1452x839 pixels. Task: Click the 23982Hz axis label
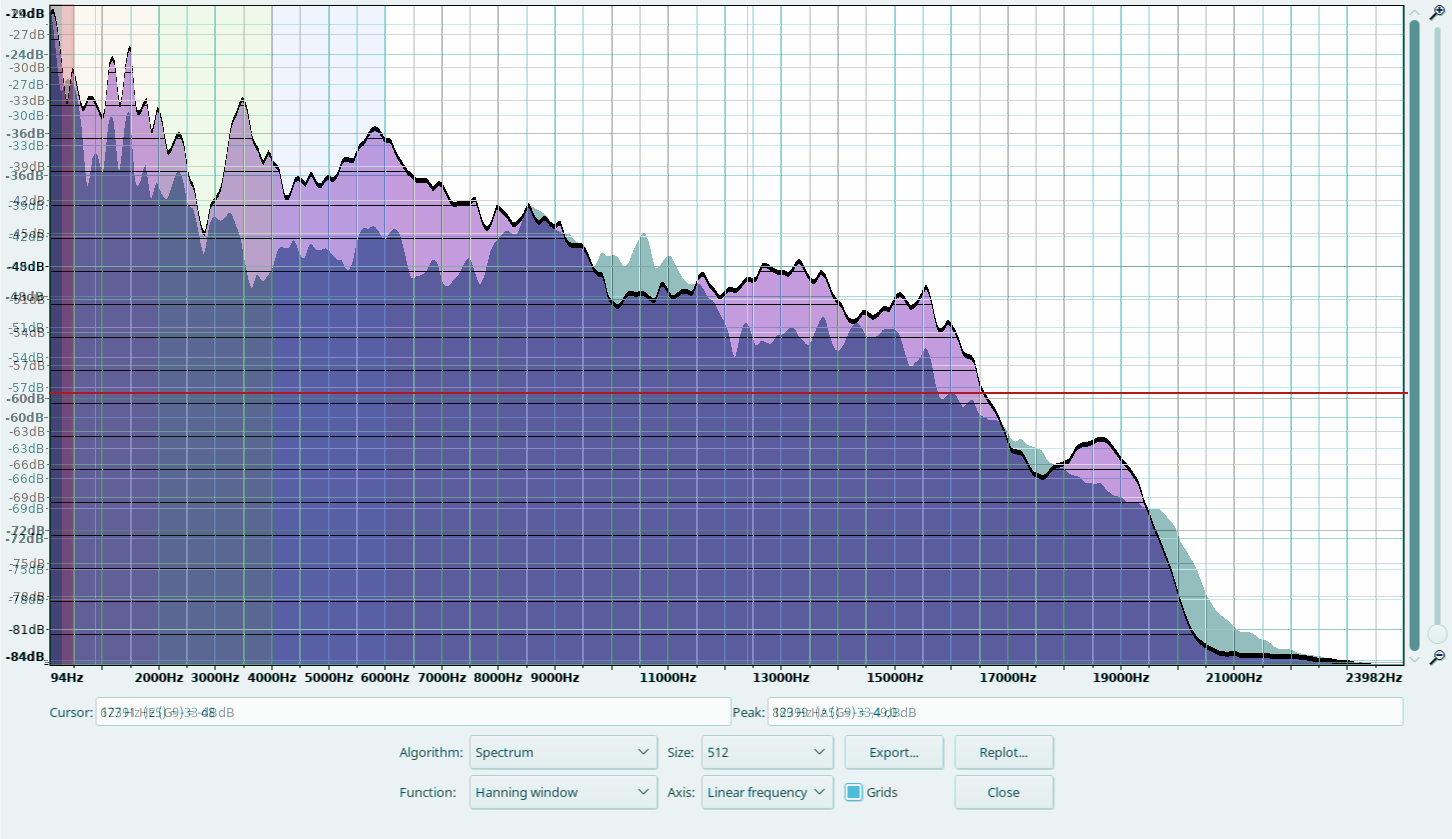[x=1374, y=677]
